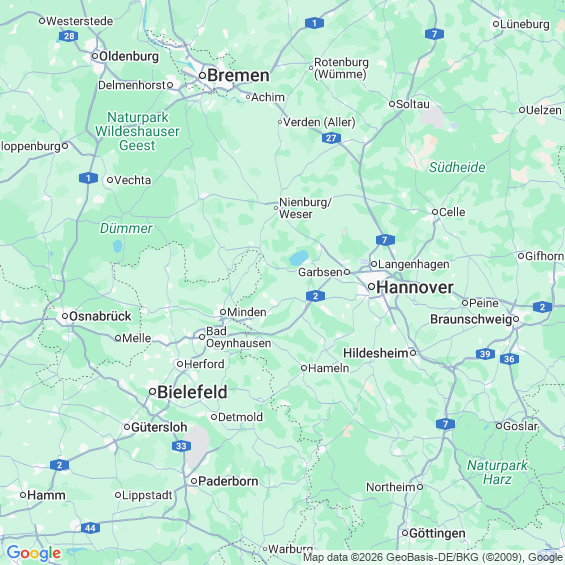This screenshot has height=565, width=565.
Task: Select the Göttingen city label
Action: point(437,533)
